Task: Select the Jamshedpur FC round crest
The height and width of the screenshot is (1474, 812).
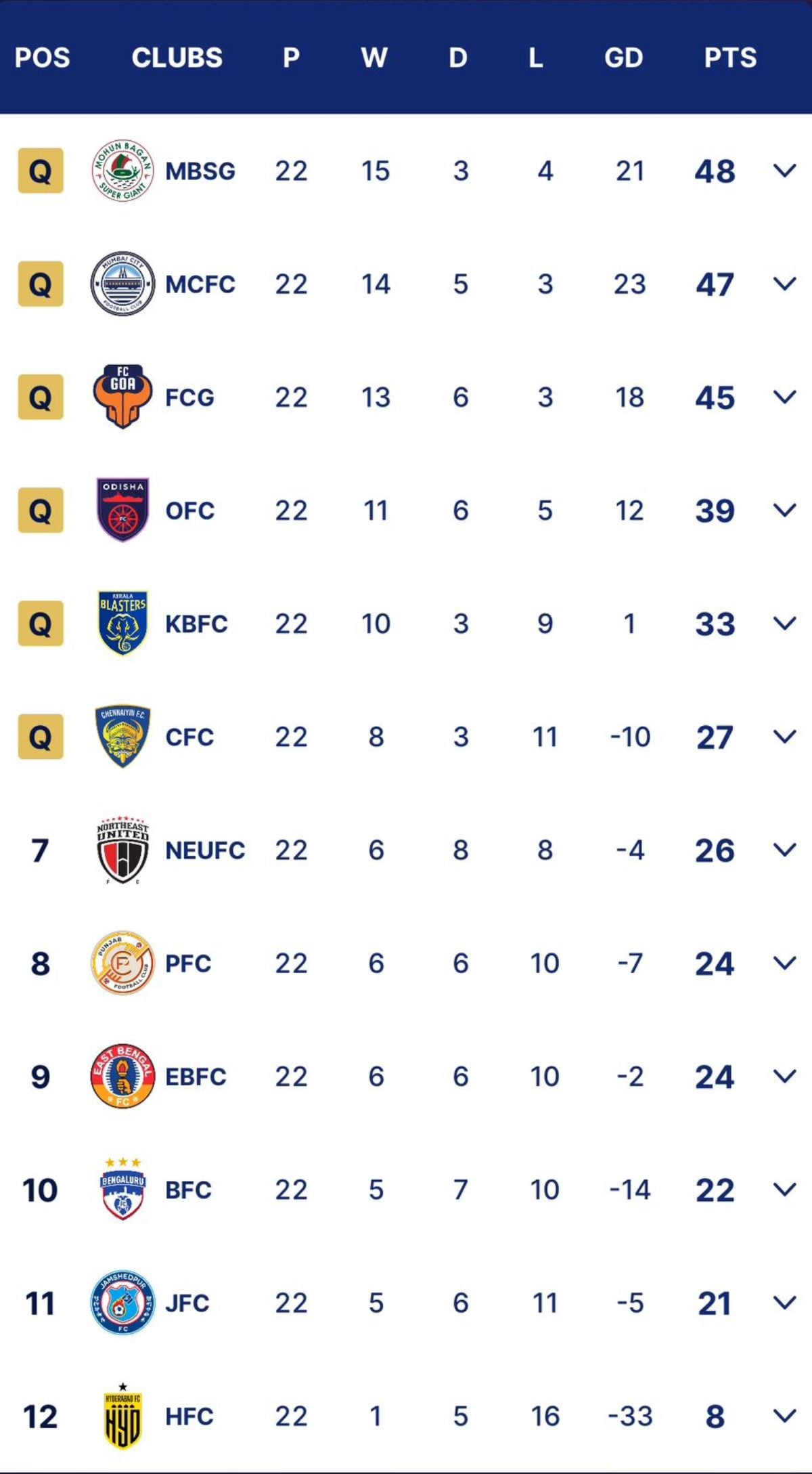Action: (122, 1302)
